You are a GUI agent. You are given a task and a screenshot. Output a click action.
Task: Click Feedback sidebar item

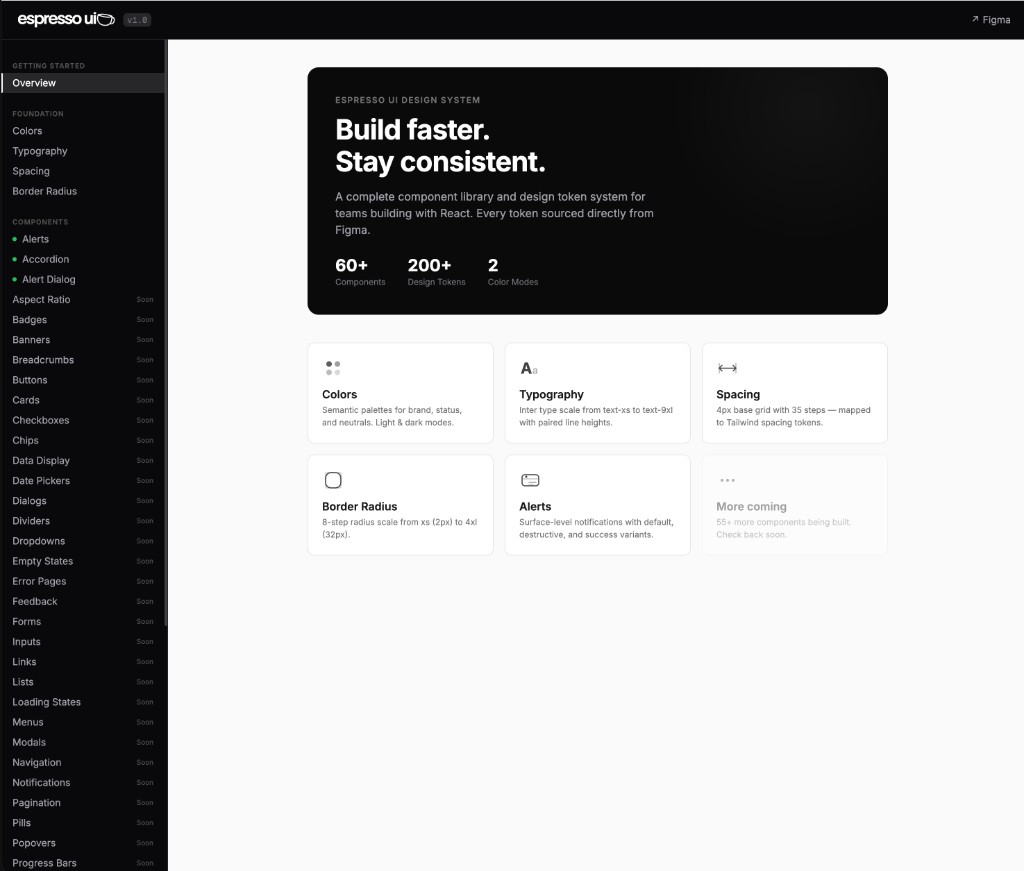click(x=83, y=601)
